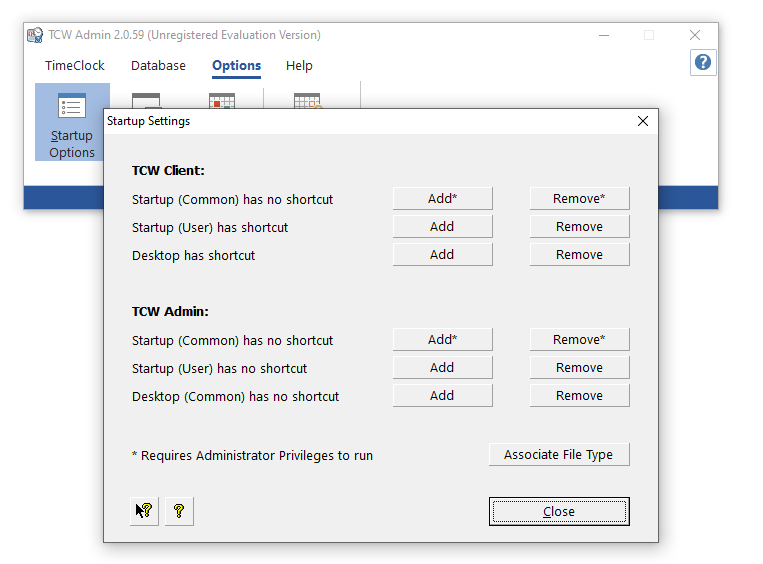The height and width of the screenshot is (564, 763).
Task: Click the blue help icon in main window
Action: point(703,62)
